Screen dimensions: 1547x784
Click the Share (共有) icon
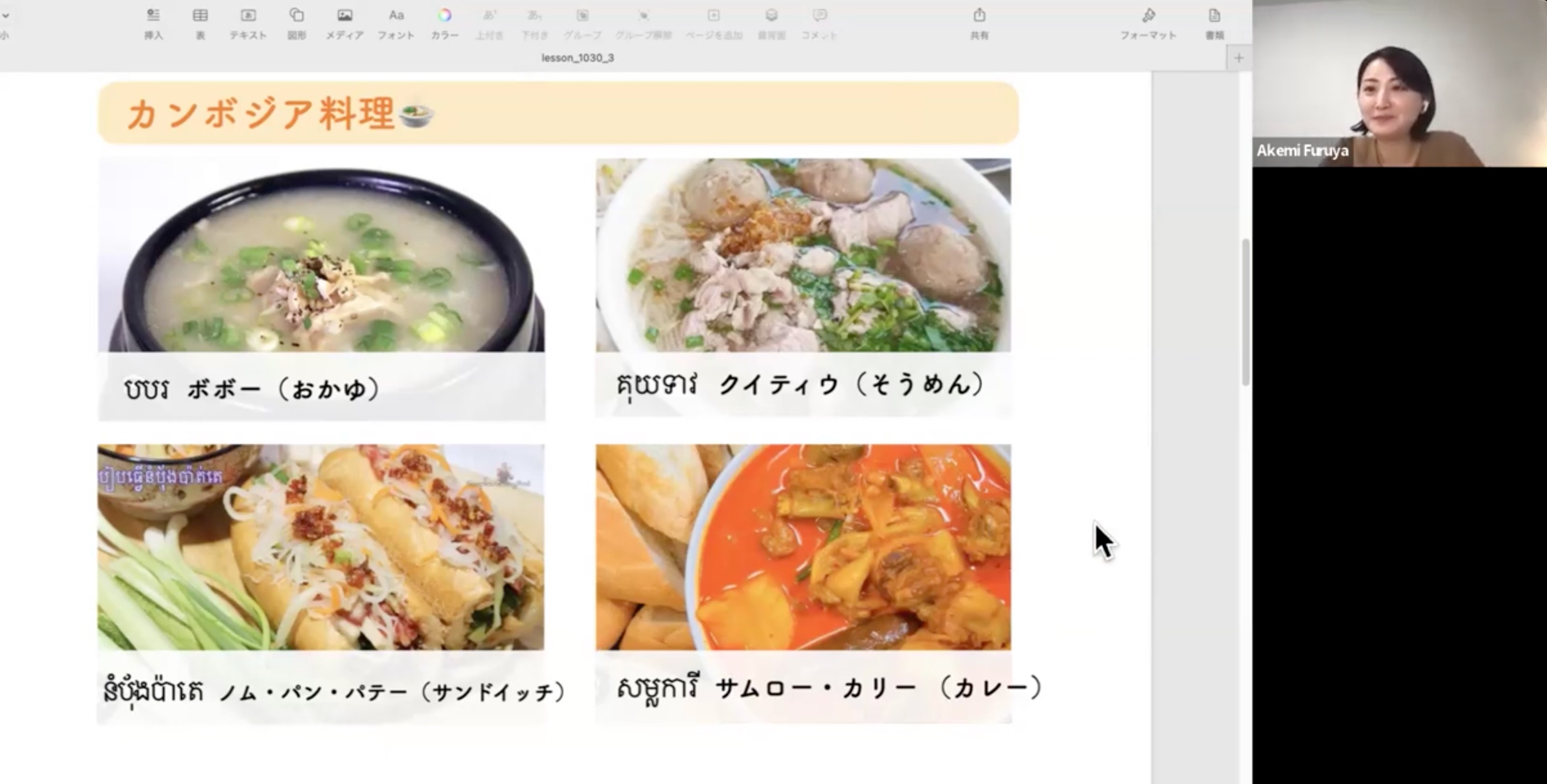point(979,15)
